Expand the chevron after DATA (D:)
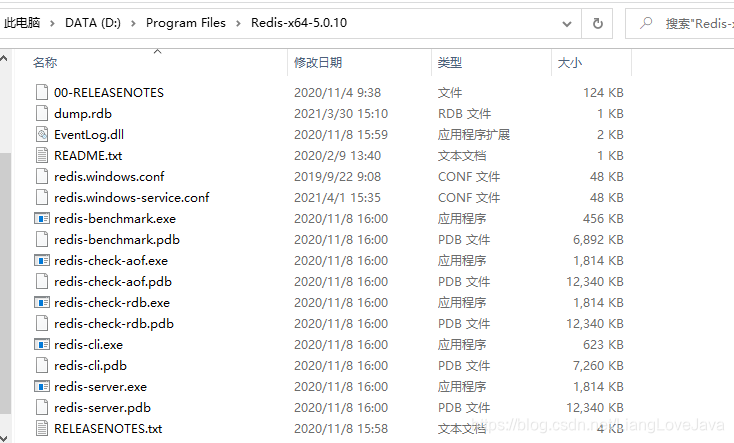The image size is (734, 443). click(x=133, y=23)
